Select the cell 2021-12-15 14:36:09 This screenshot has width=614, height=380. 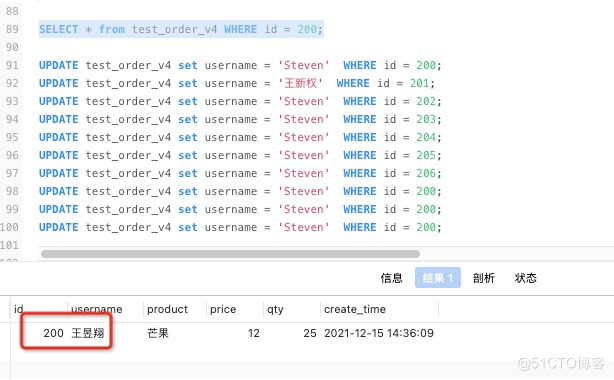[x=379, y=333]
